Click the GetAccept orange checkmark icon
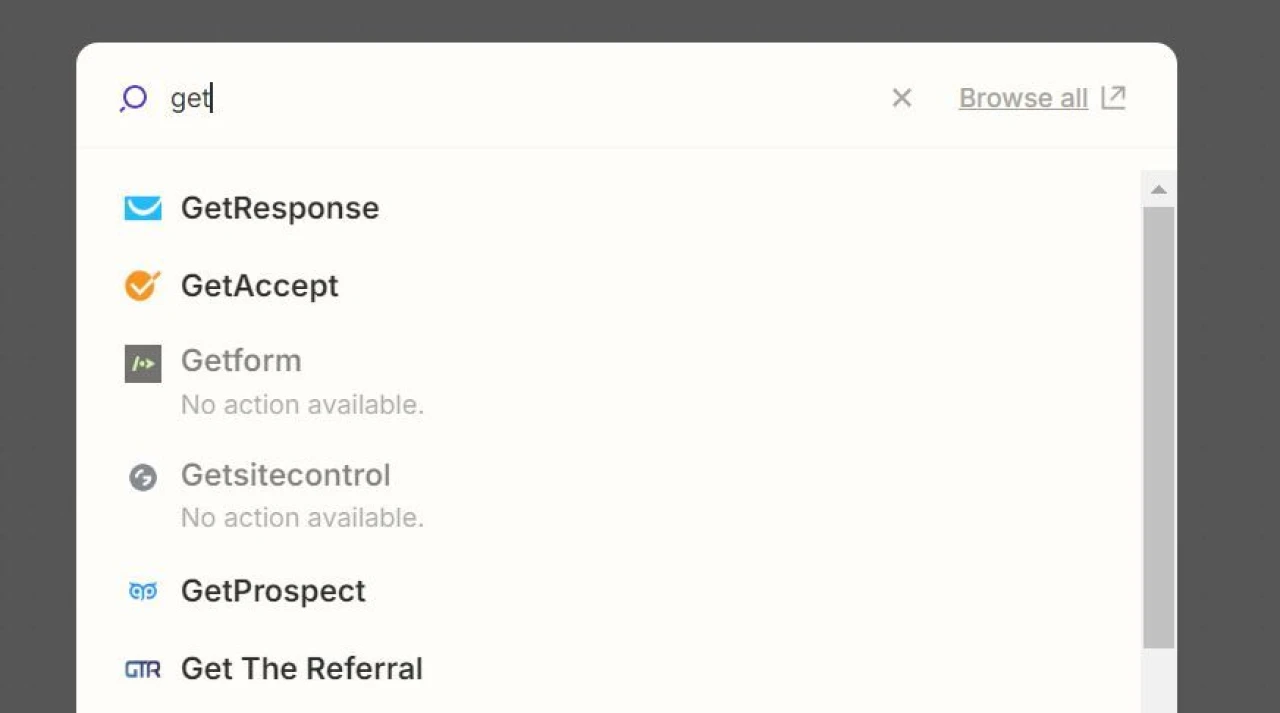 (143, 285)
